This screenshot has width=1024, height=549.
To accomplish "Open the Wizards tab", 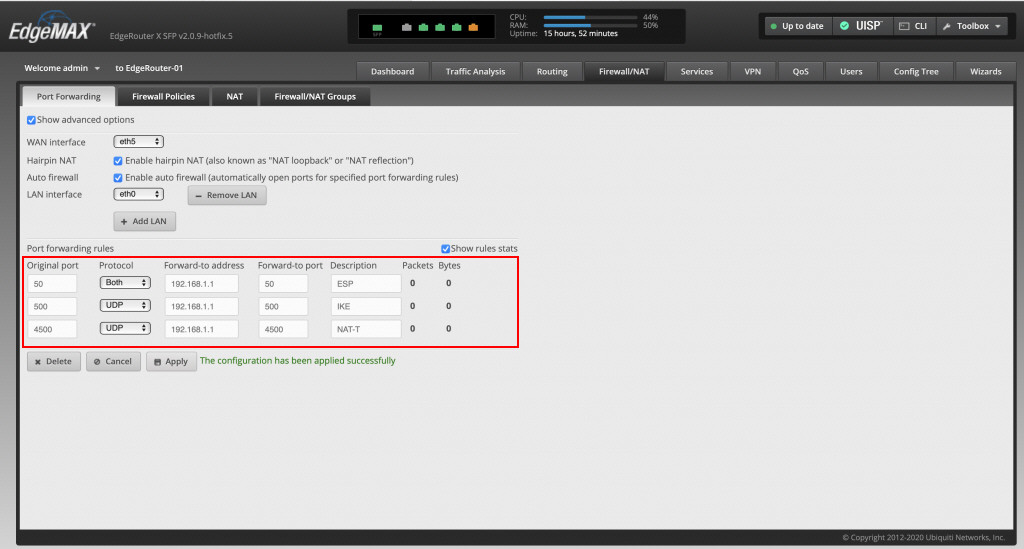I will 985,71.
